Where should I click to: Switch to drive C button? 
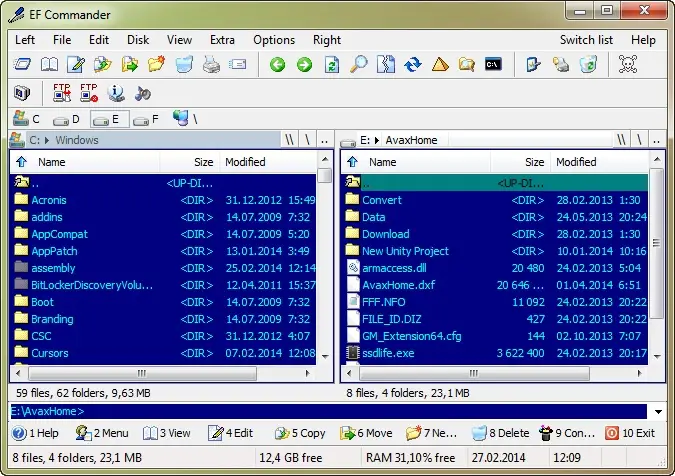coord(27,119)
